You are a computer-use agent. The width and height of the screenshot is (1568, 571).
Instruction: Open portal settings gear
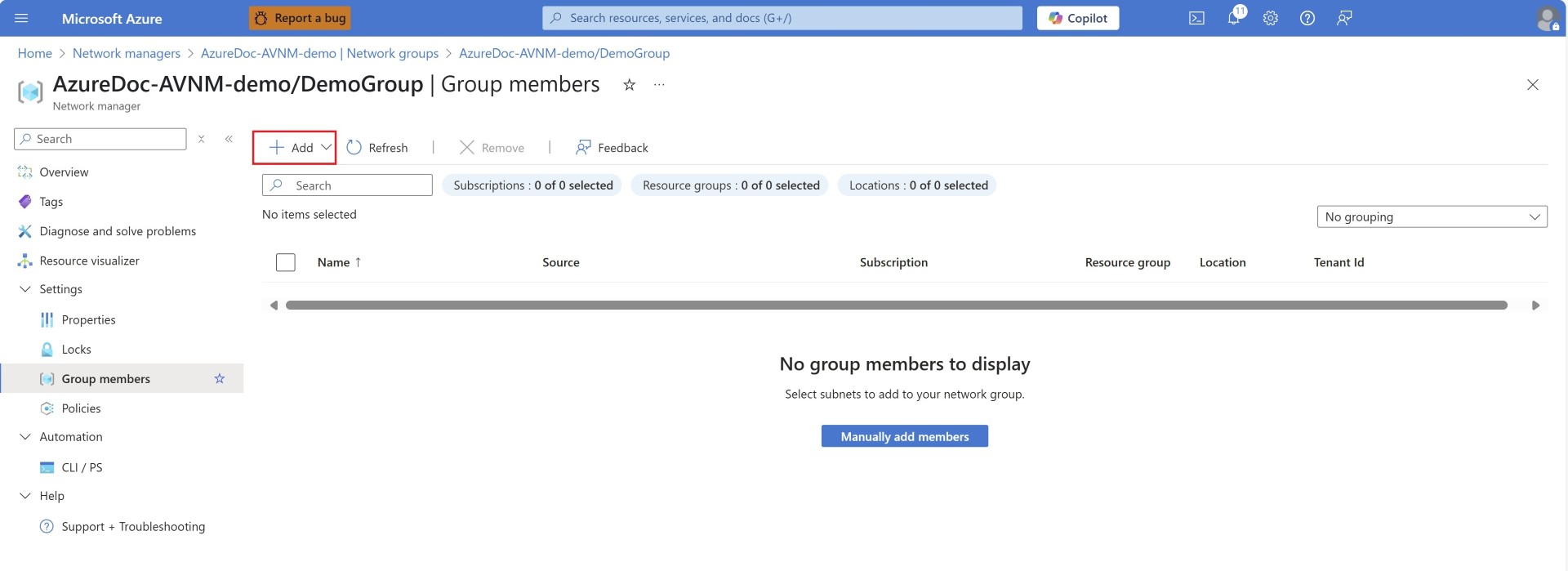[1270, 18]
